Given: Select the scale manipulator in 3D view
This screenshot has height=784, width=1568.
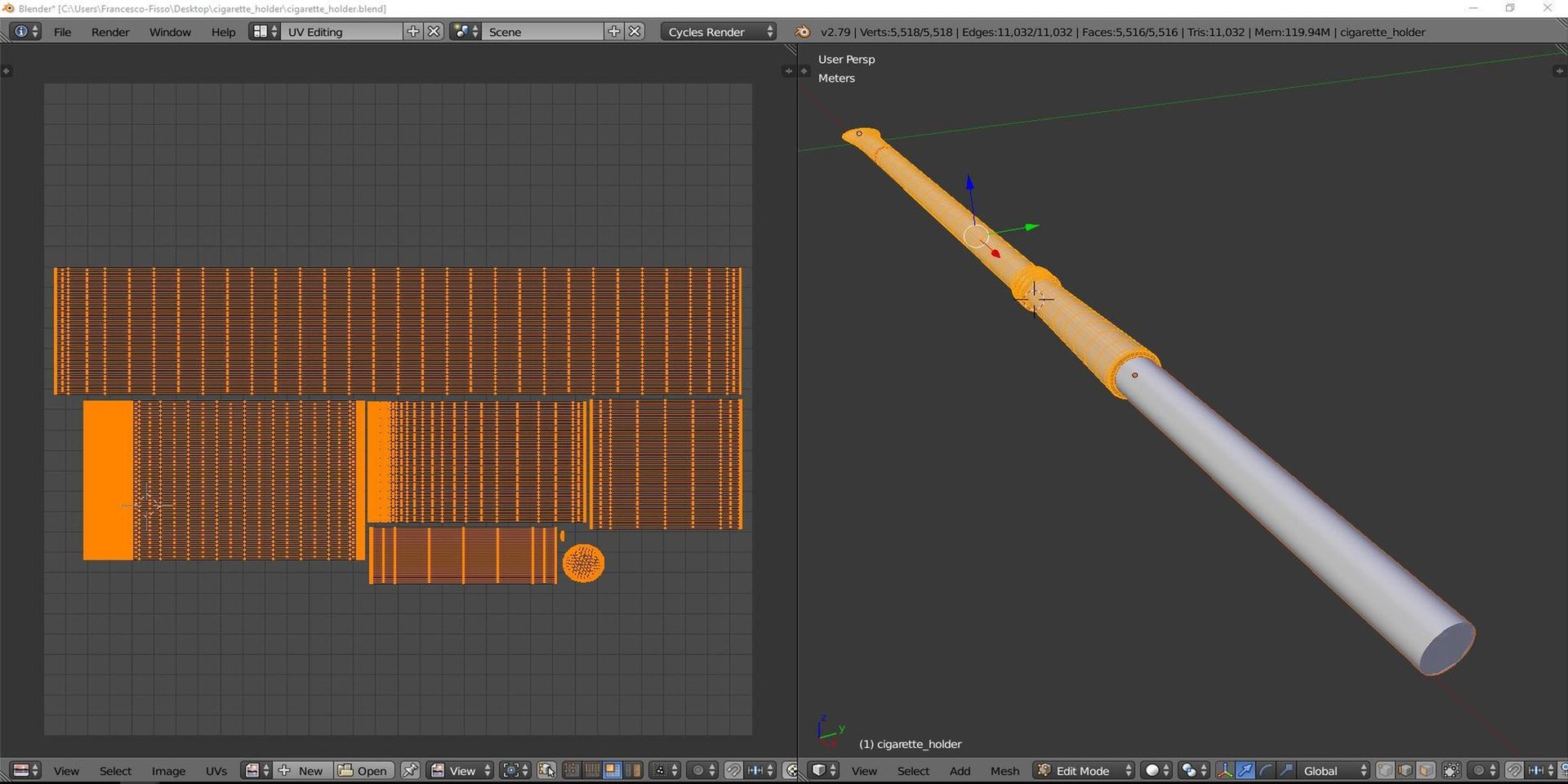Looking at the screenshot, I should coord(1286,770).
